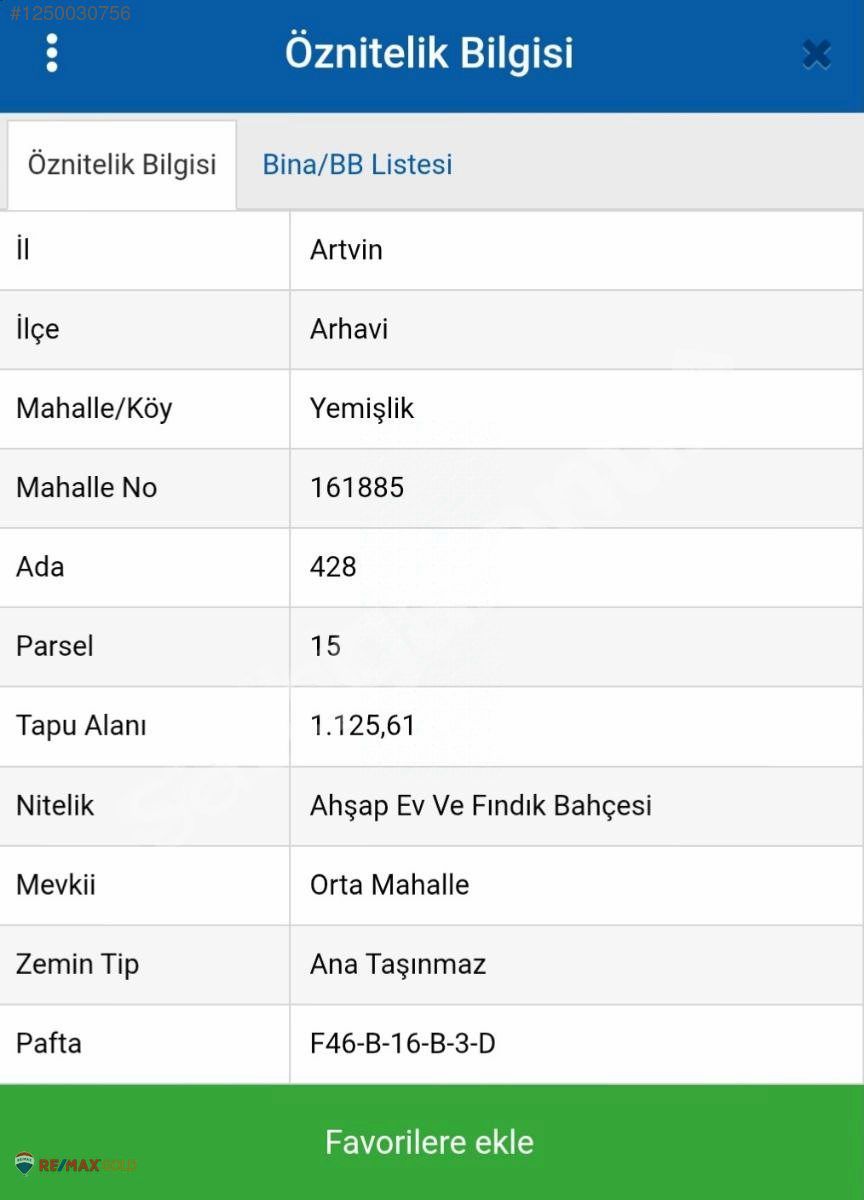Open the three-dot options menu
This screenshot has height=1200, width=864.
click(x=52, y=53)
